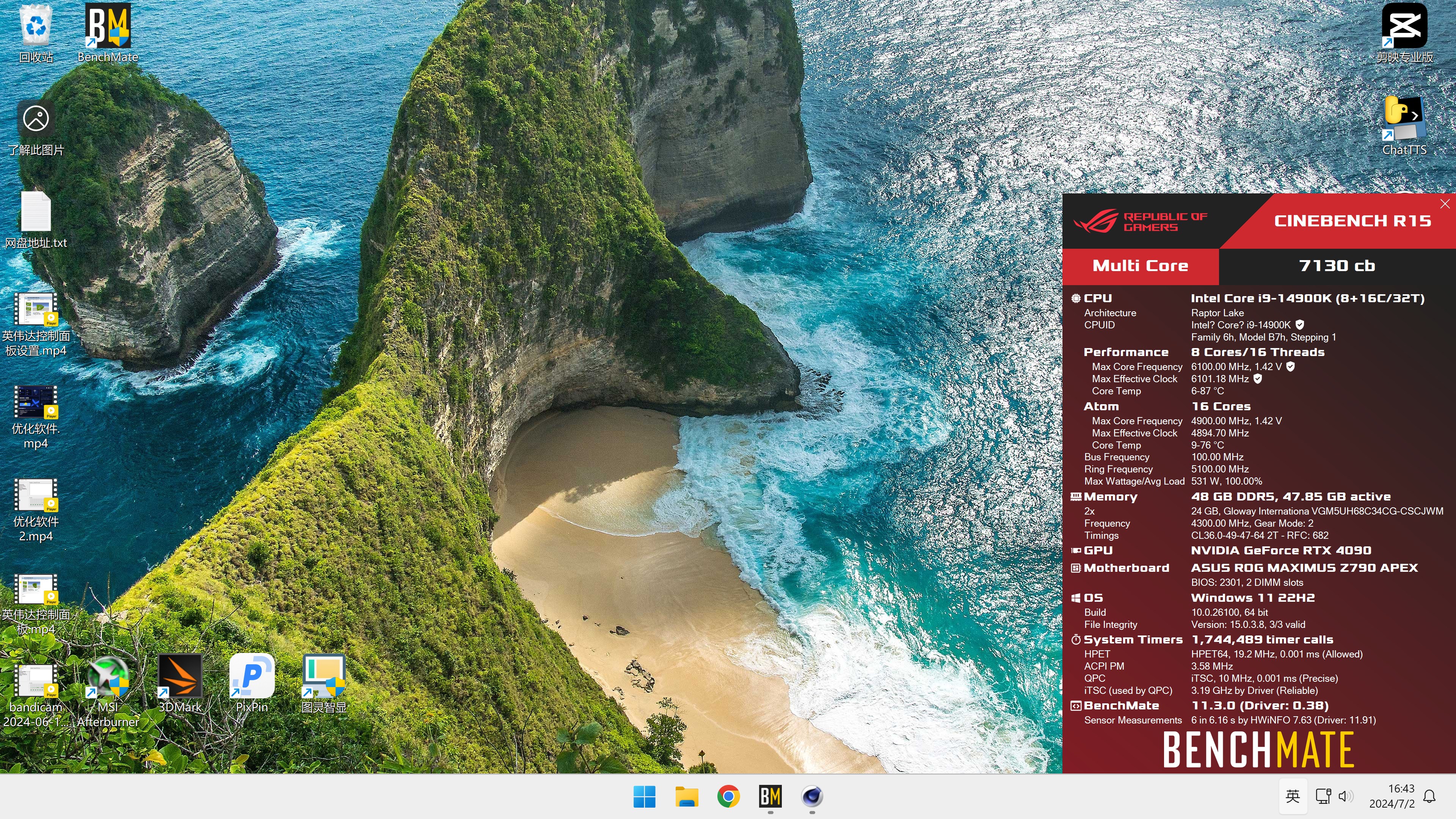Open the 英伟达控制面板.mp4 video file
This screenshot has height=819, width=1456.
pyautogui.click(x=36, y=604)
